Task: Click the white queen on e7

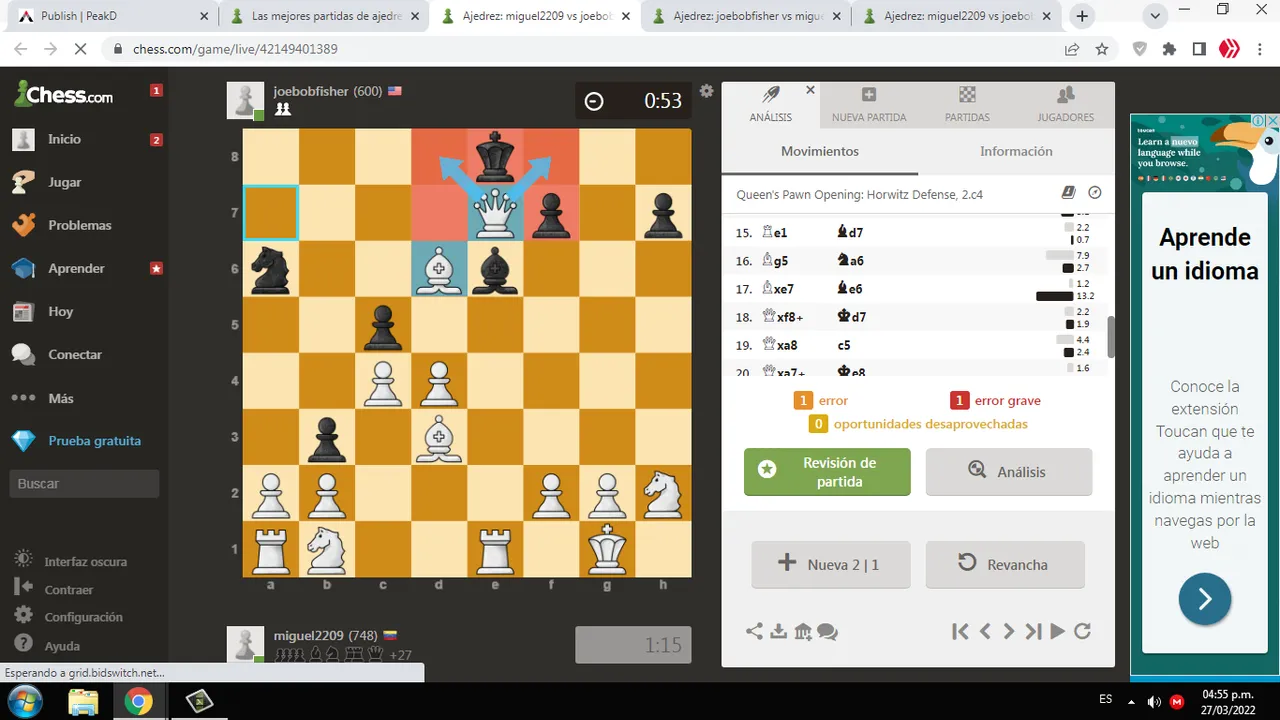Action: click(495, 213)
